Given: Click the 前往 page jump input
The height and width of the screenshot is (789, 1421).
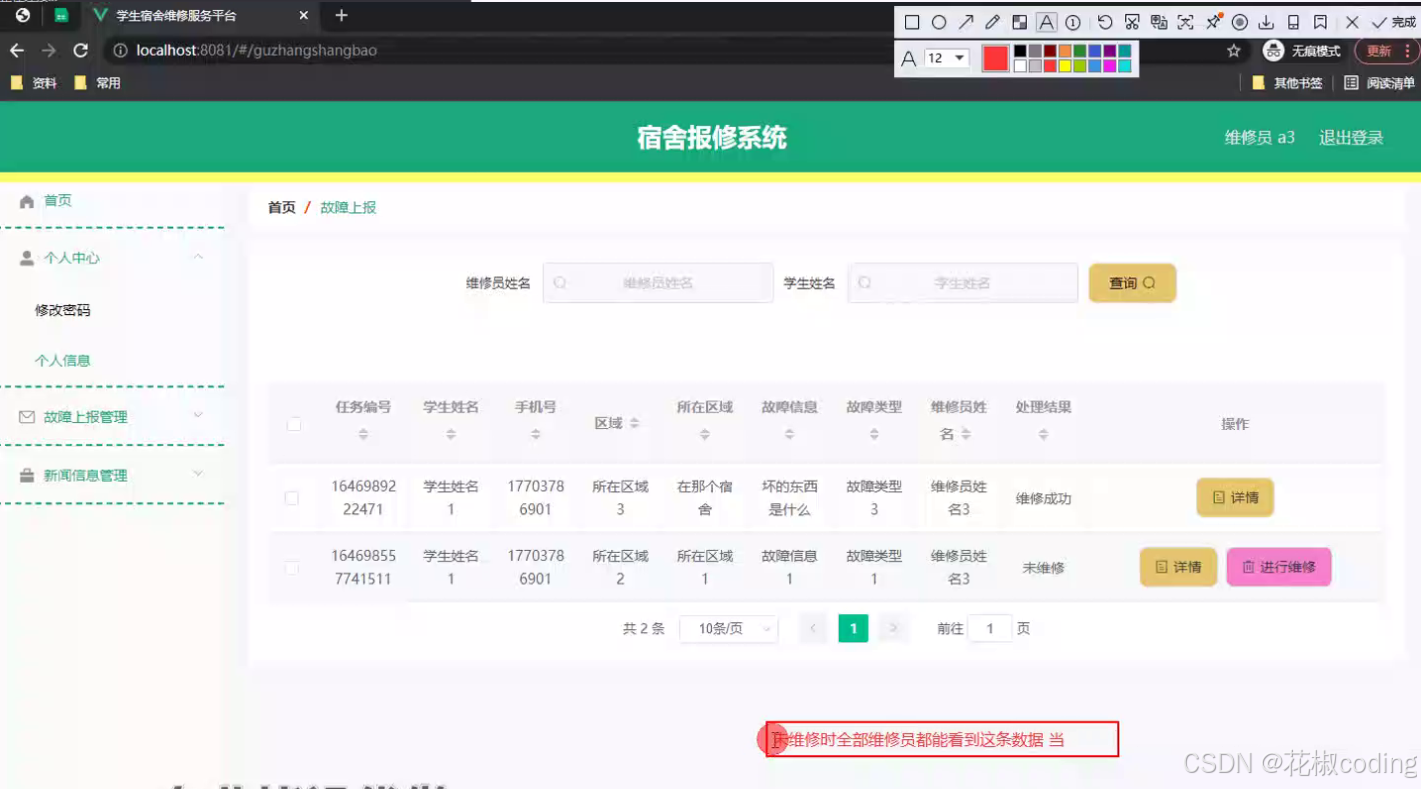Looking at the screenshot, I should (x=990, y=629).
